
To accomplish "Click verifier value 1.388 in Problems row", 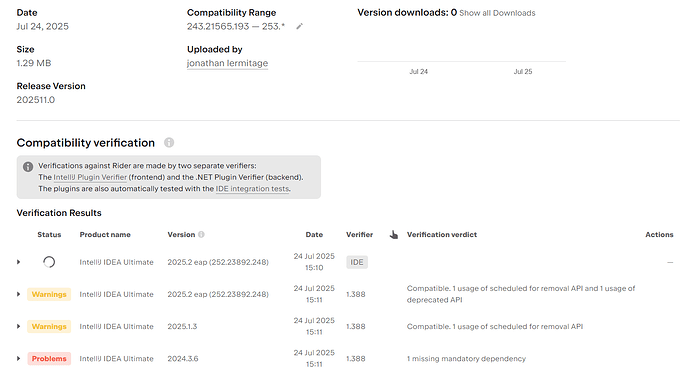I will pos(356,358).
